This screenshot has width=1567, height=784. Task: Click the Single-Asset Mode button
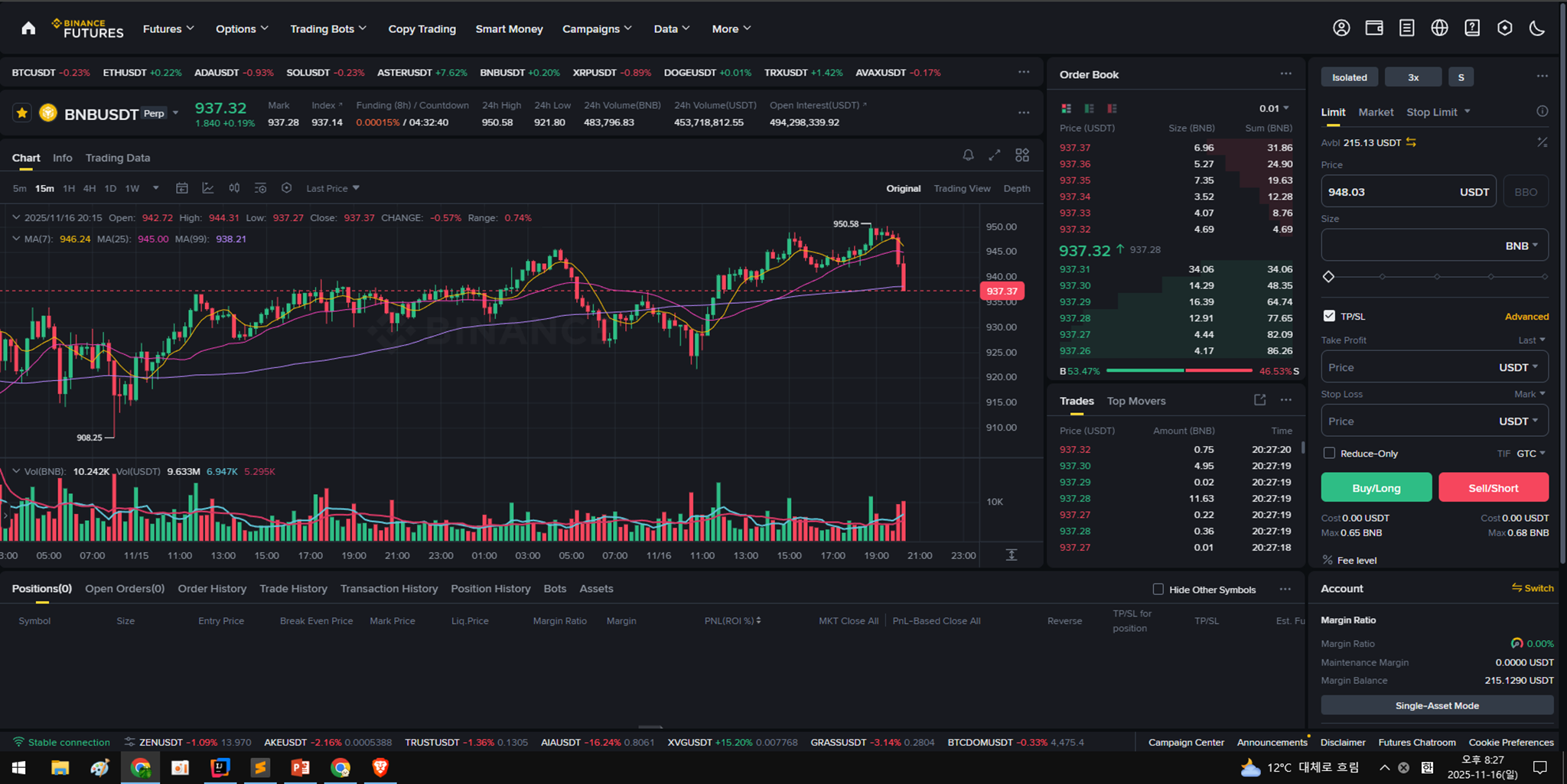click(1437, 705)
